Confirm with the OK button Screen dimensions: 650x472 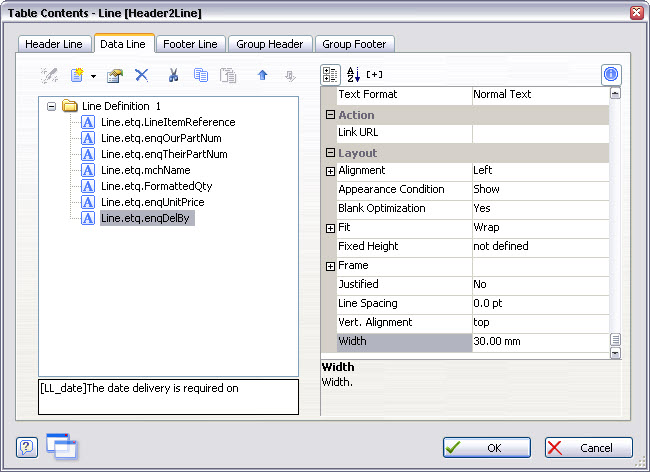(487, 448)
